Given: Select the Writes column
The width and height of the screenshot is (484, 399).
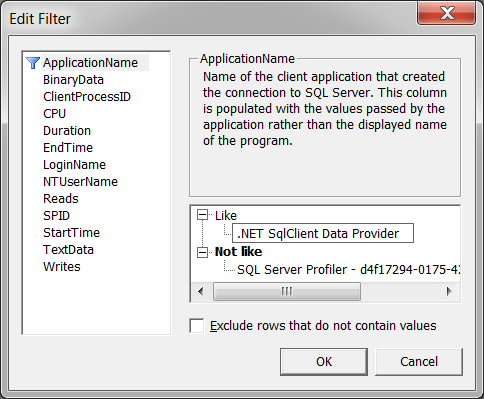Looking at the screenshot, I should (x=62, y=267).
